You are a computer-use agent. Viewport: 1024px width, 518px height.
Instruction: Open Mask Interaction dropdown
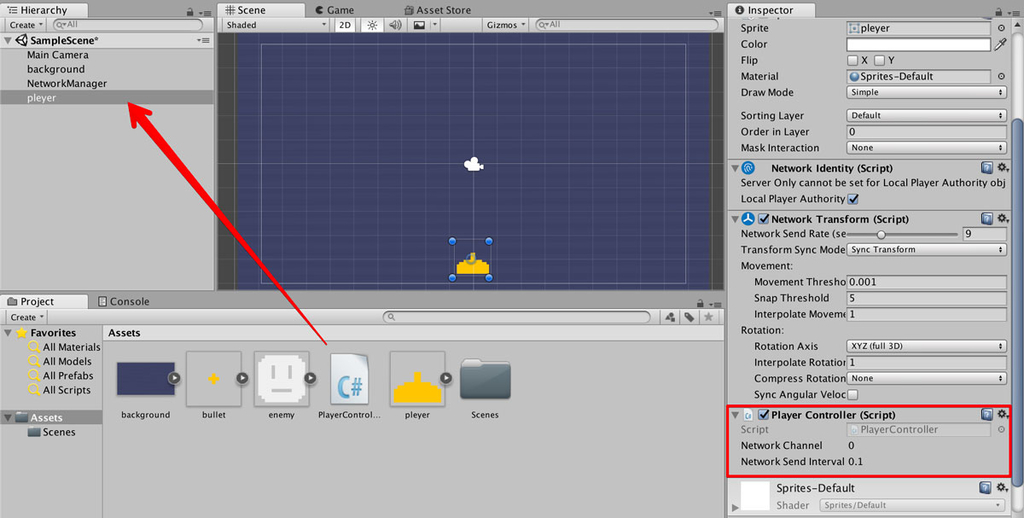tap(926, 148)
